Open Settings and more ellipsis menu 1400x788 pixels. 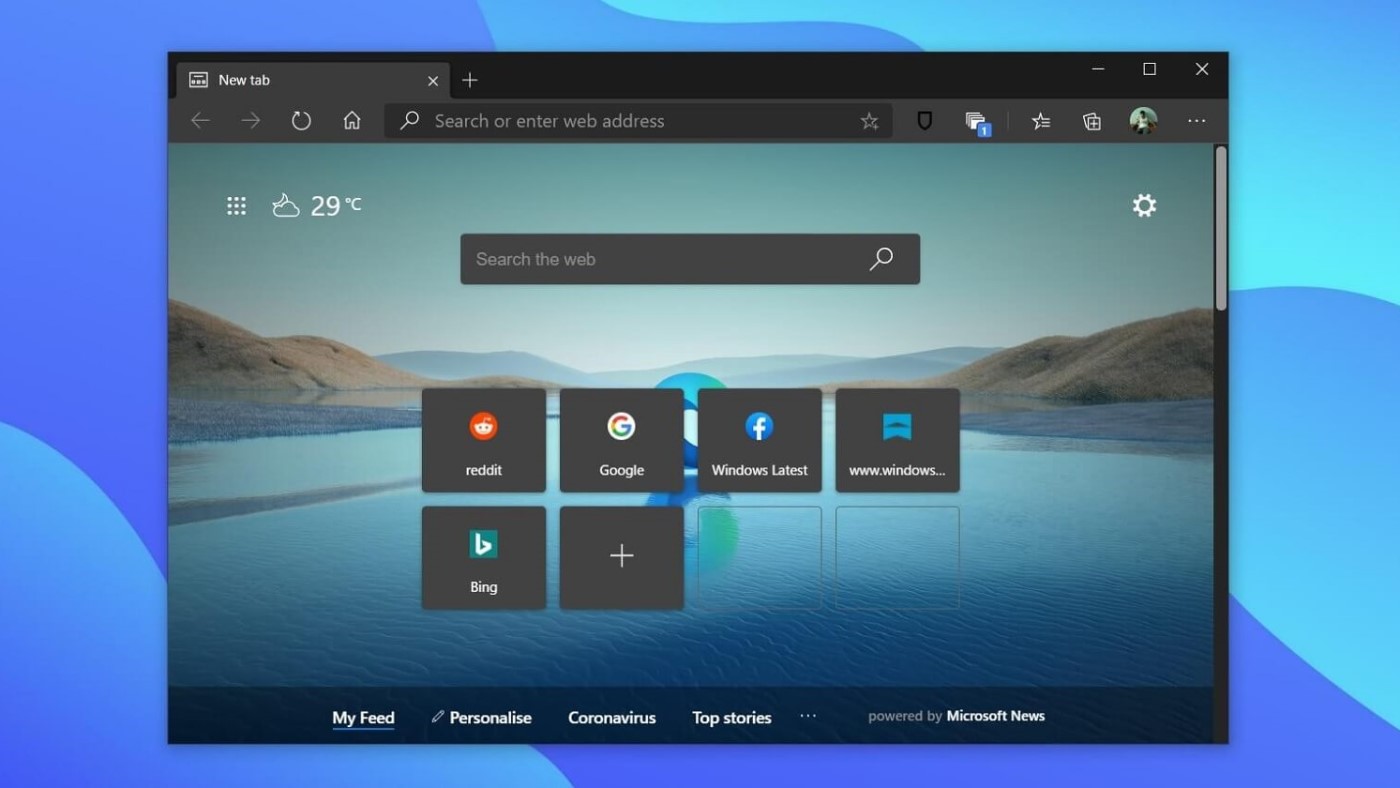coord(1196,121)
